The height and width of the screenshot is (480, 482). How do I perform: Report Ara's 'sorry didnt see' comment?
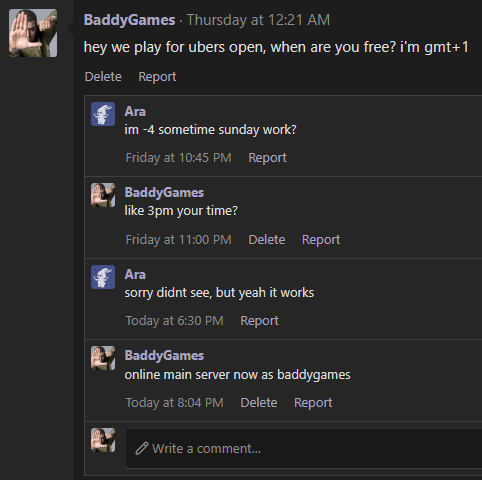259,321
